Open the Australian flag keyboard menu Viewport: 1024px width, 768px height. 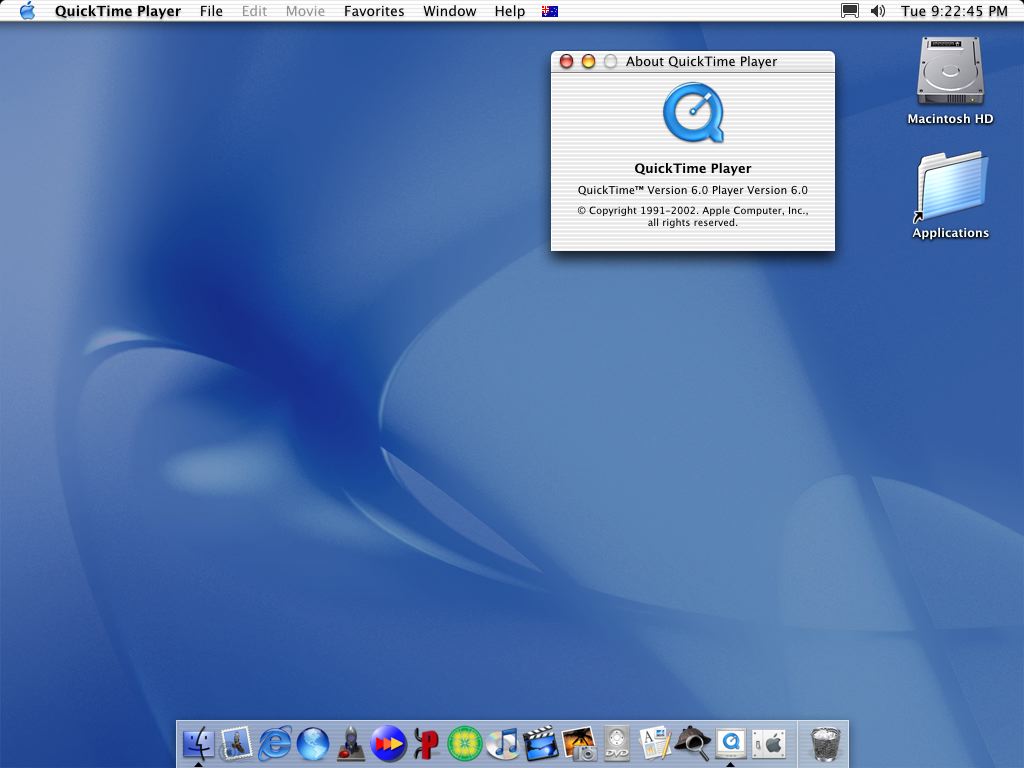[x=550, y=11]
